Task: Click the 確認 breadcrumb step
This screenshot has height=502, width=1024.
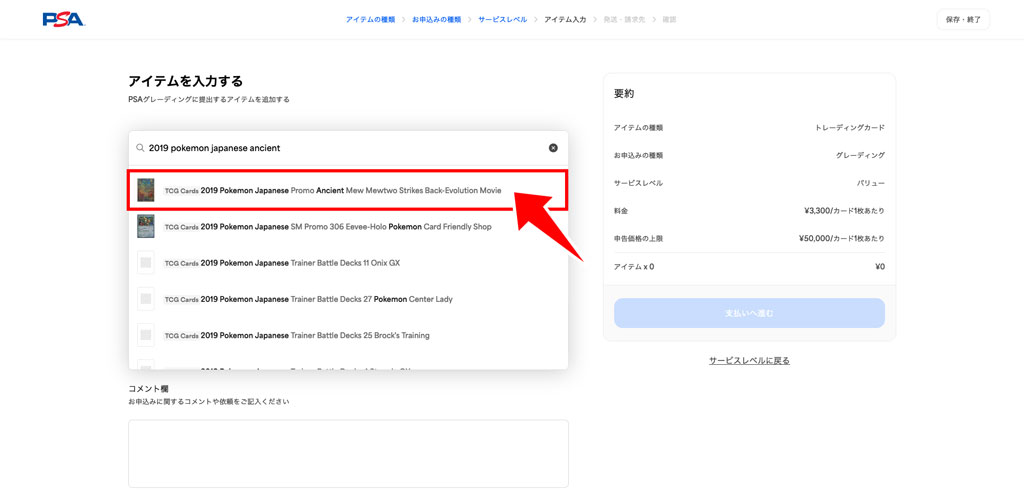Action: click(669, 20)
